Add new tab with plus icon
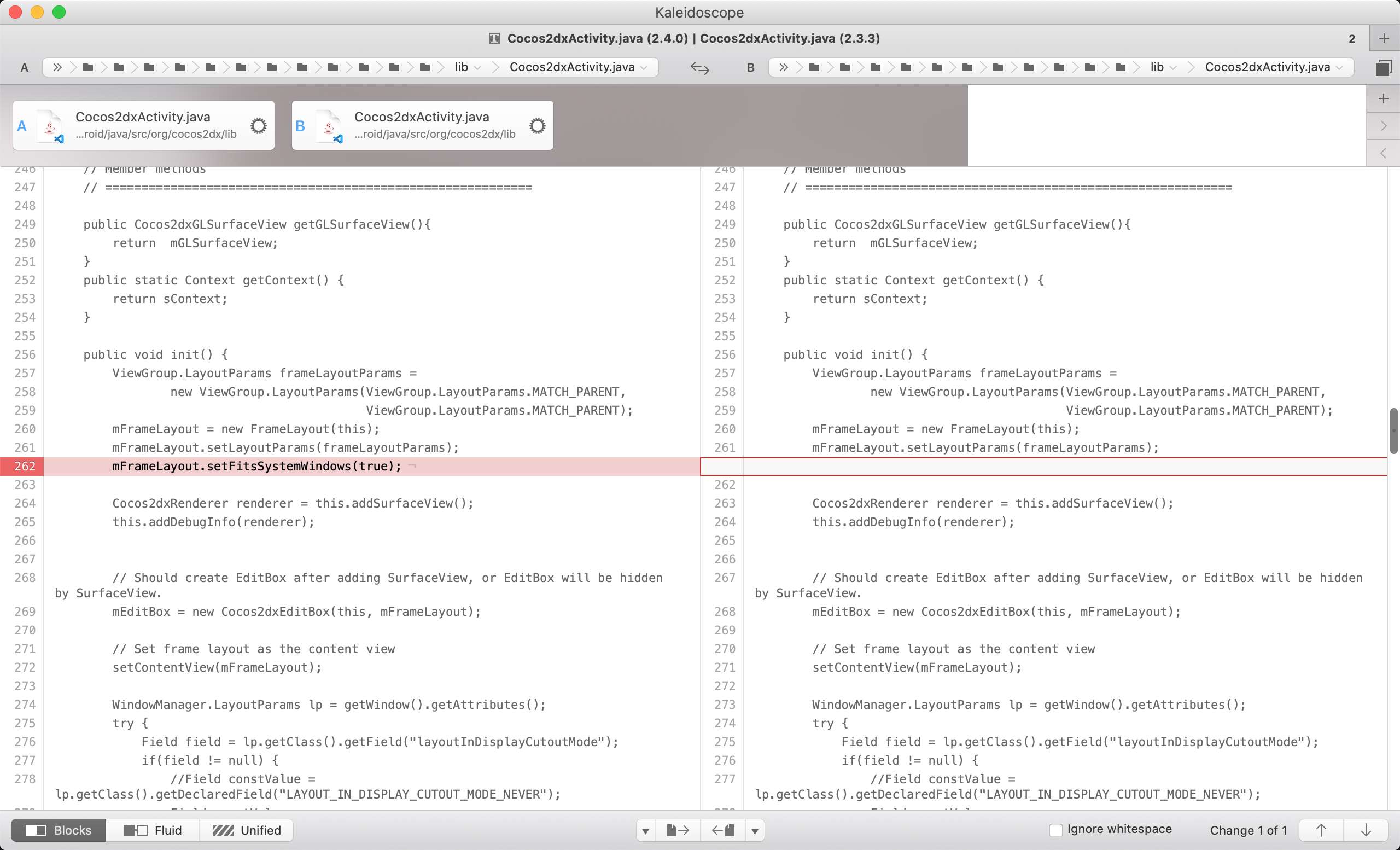Viewport: 1400px width, 850px height. tap(1384, 39)
